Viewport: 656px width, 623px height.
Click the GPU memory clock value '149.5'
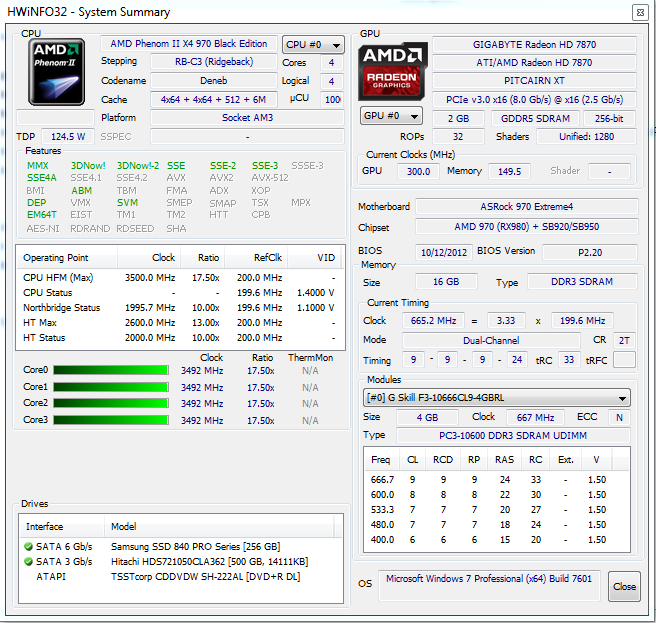tap(509, 172)
